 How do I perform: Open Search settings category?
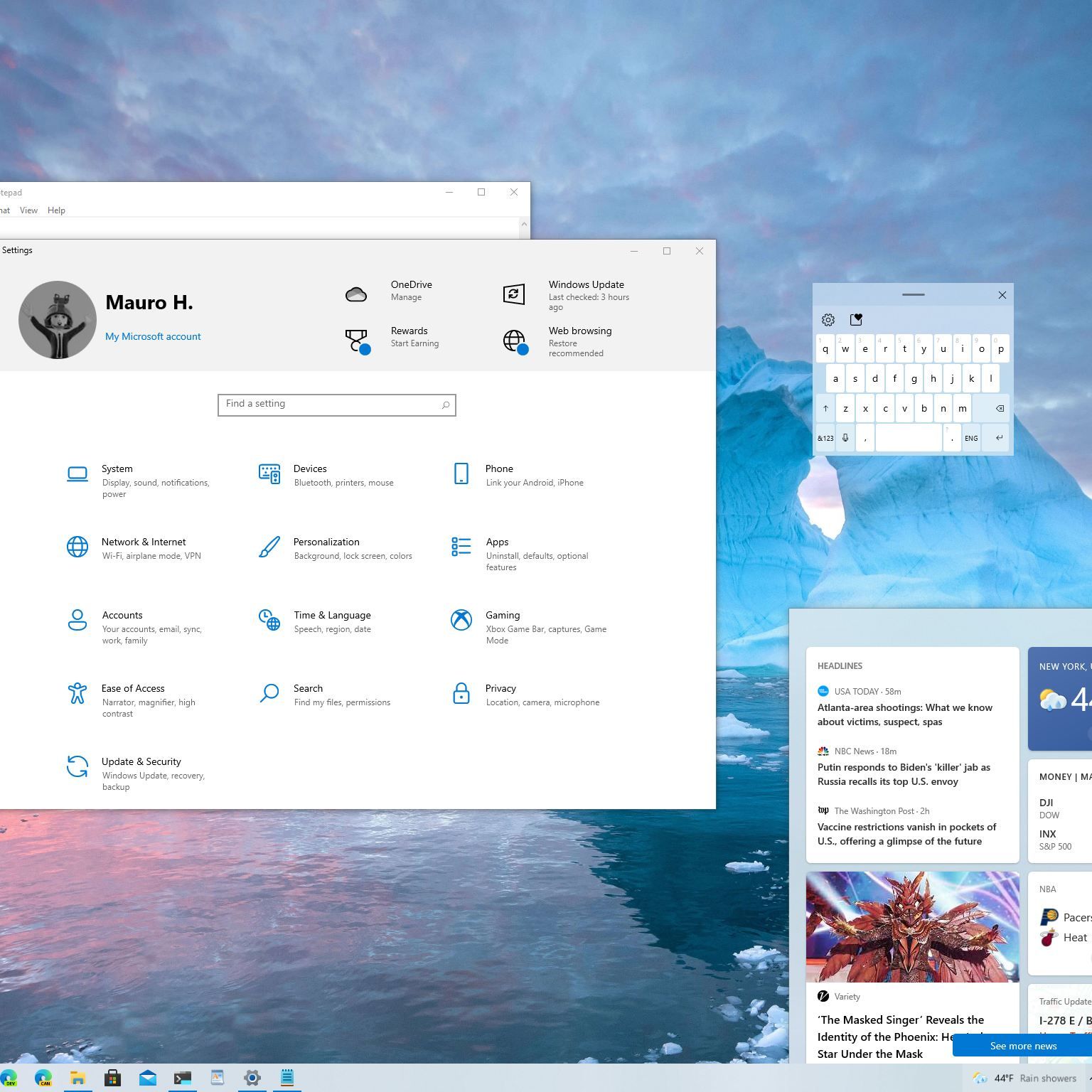click(x=324, y=695)
